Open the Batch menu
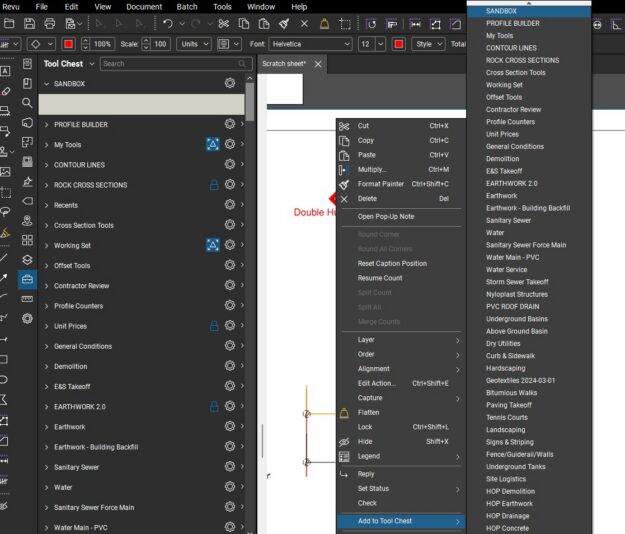 click(187, 7)
